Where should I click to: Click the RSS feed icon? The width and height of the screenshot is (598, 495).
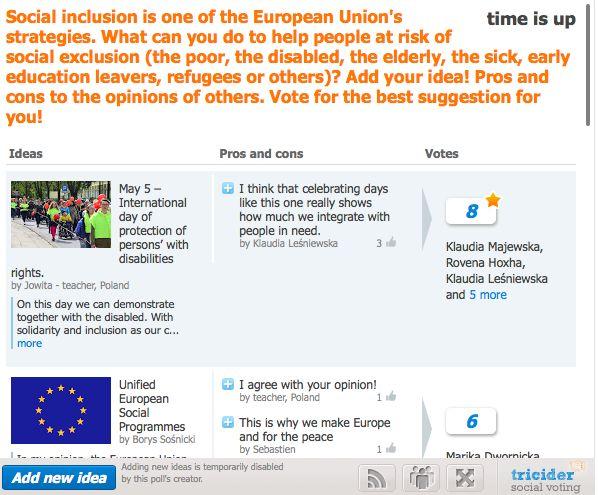376,478
